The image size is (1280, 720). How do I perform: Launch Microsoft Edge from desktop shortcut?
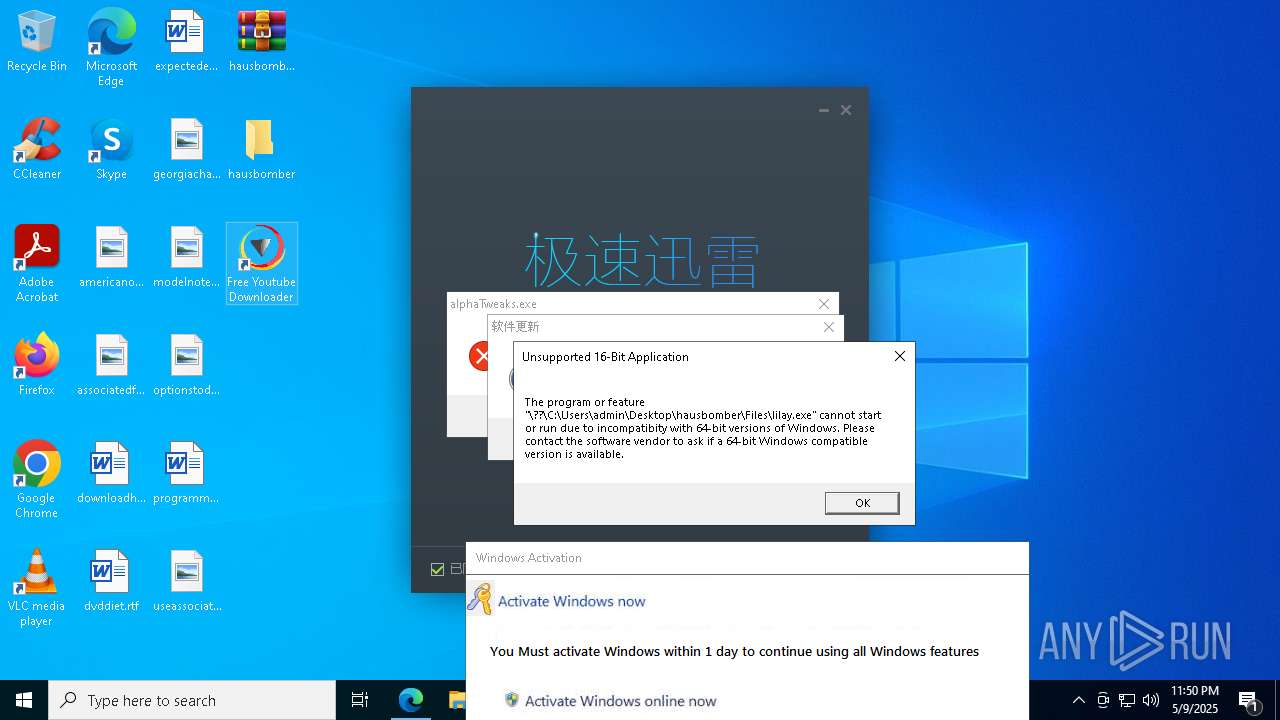111,48
